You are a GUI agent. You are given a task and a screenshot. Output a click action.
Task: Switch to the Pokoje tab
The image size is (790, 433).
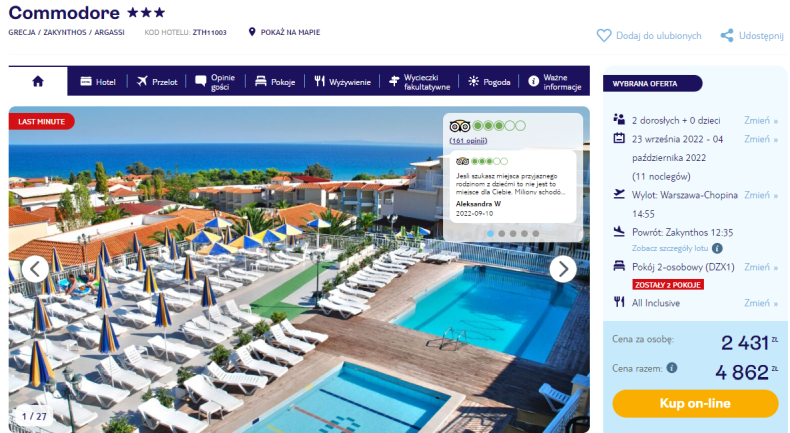pos(275,82)
